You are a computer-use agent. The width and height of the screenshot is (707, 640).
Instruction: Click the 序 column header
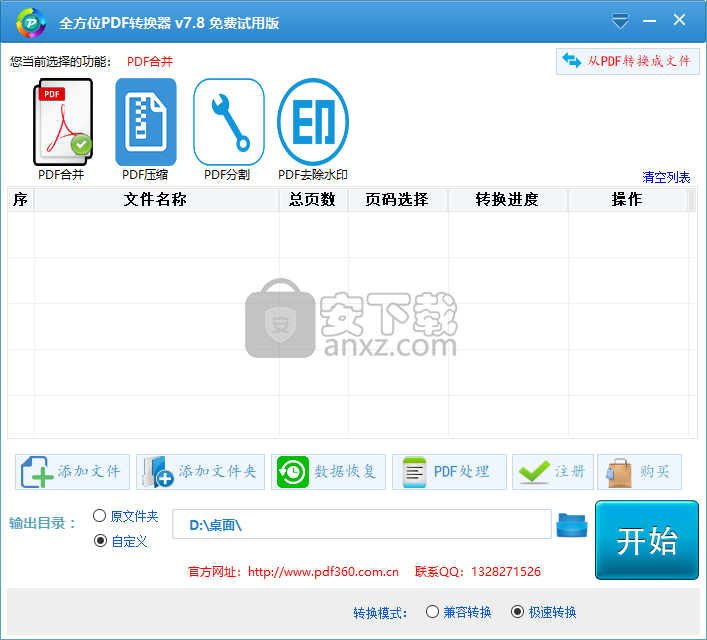(21, 199)
